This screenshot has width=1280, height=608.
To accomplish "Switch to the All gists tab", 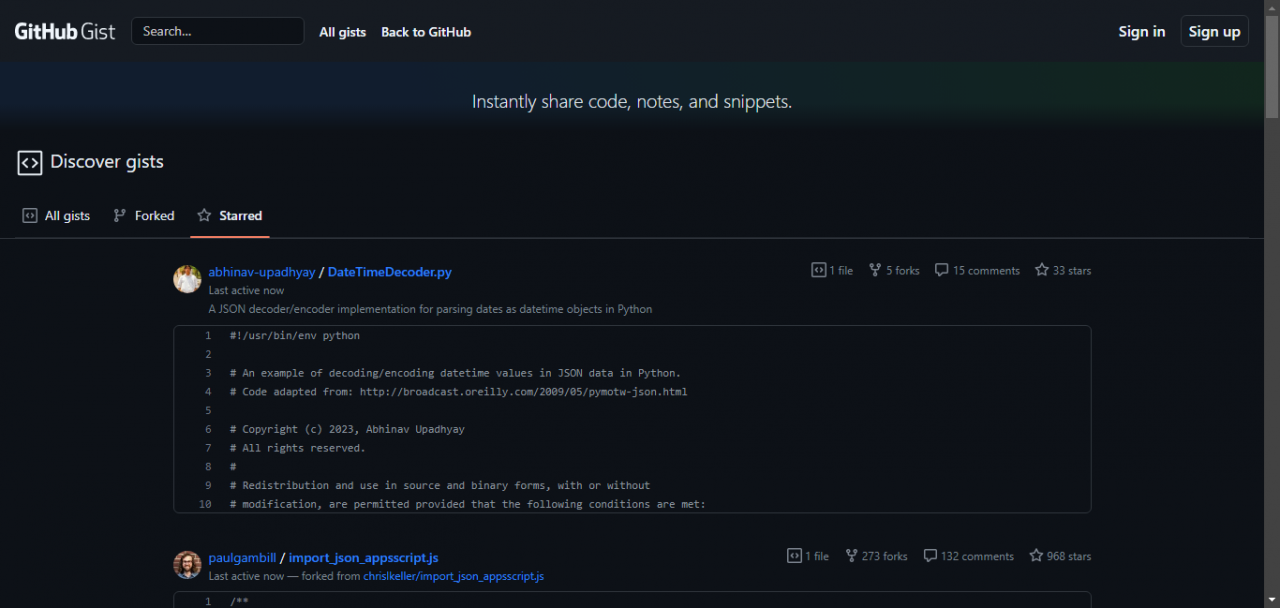I will [57, 216].
